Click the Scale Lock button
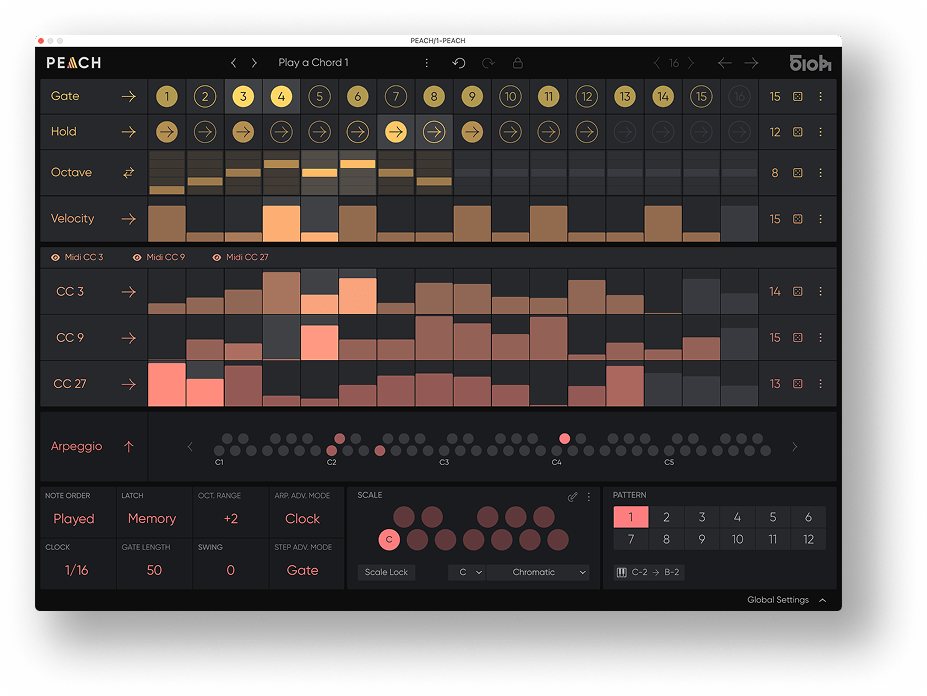The width and height of the screenshot is (927, 696). pos(386,572)
